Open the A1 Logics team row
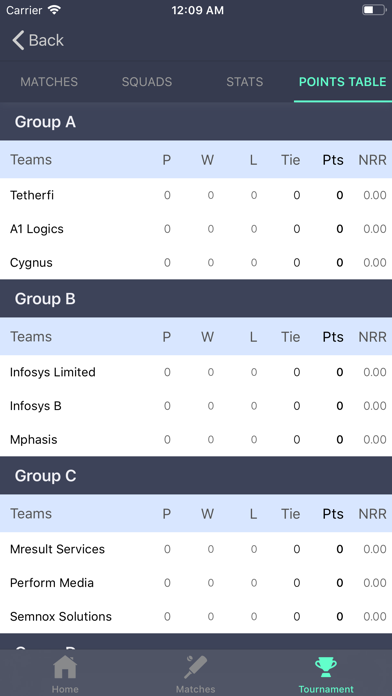The width and height of the screenshot is (392, 696). [x=196, y=229]
